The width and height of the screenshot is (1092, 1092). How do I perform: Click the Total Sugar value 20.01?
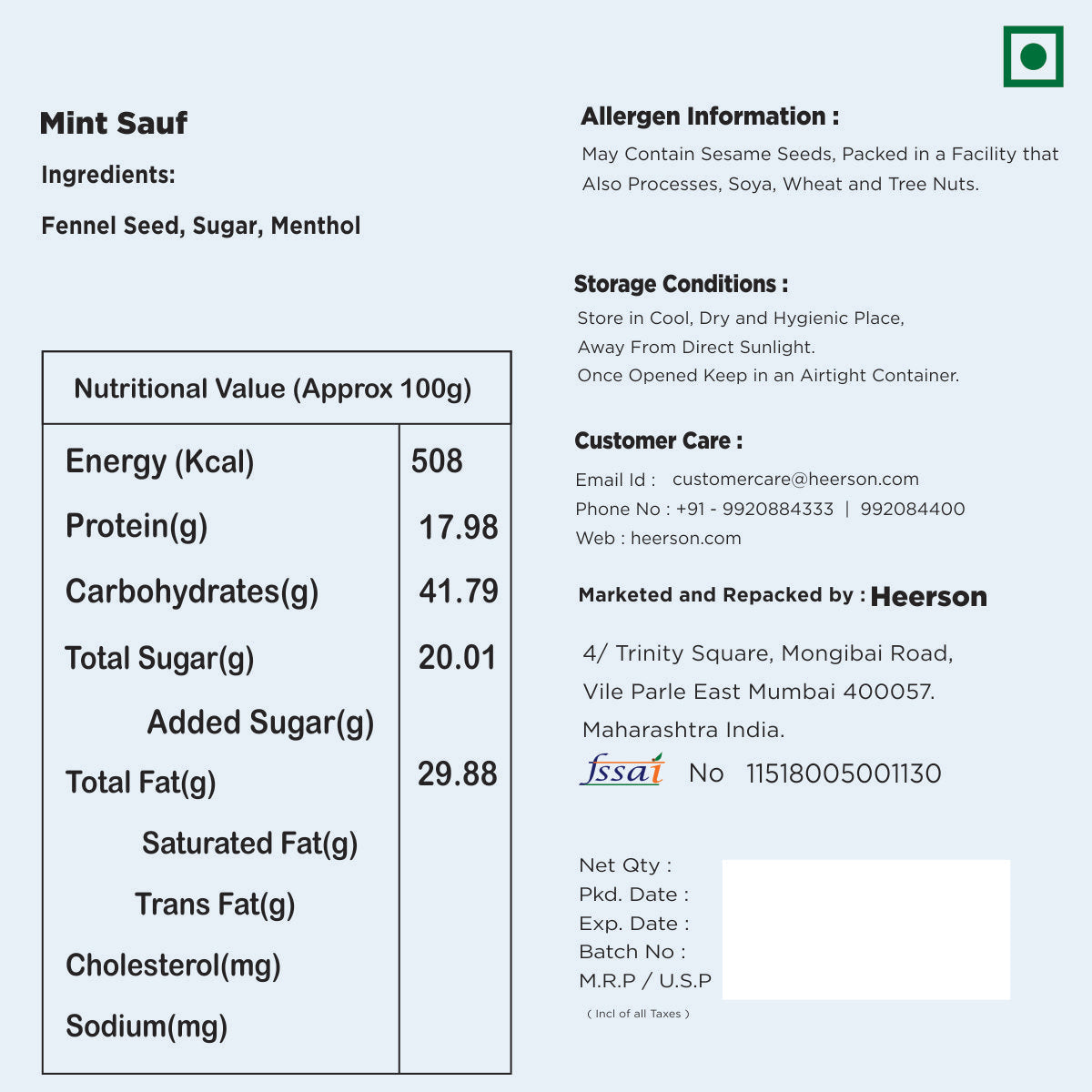(x=458, y=658)
